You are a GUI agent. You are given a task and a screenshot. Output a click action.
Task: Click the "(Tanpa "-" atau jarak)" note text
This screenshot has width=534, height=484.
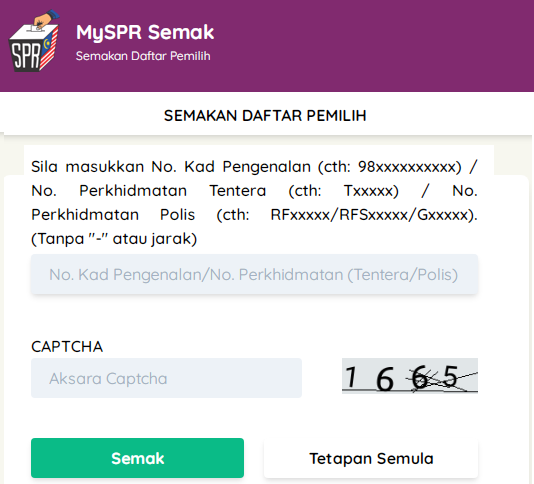click(x=114, y=238)
